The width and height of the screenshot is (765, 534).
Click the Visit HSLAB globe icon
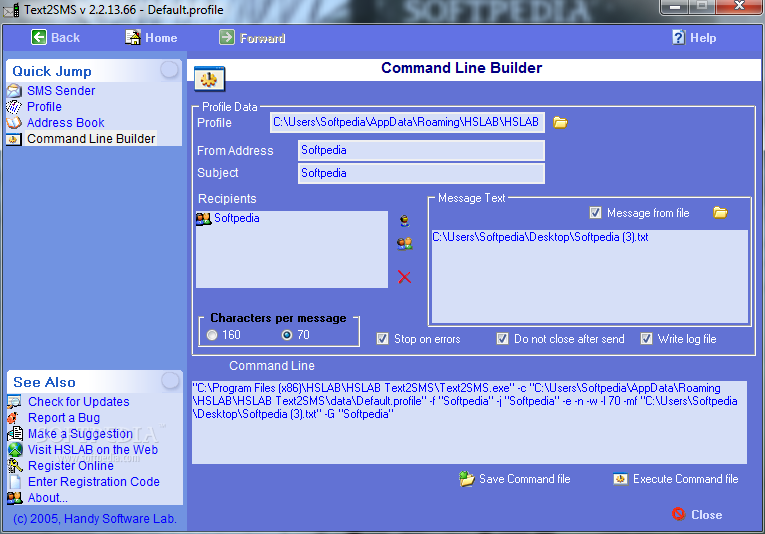click(x=15, y=450)
